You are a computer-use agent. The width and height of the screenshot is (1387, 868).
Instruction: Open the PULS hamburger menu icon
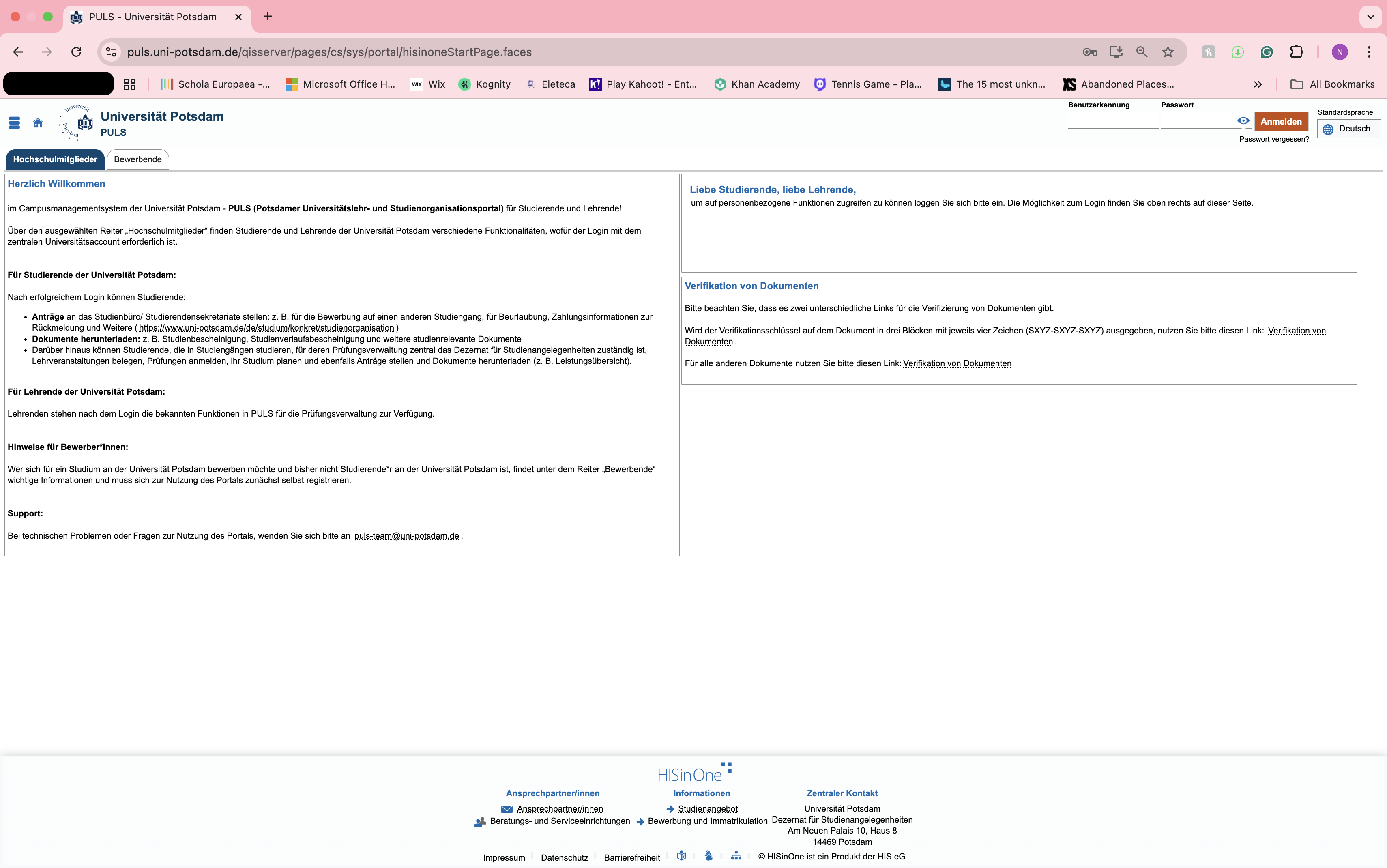pos(14,123)
